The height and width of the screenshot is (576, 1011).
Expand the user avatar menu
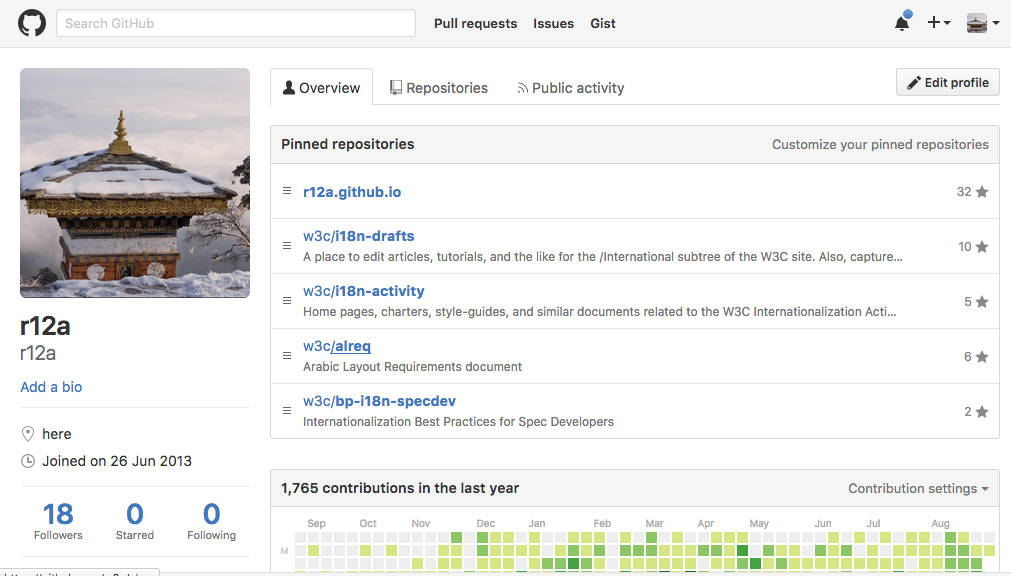point(982,23)
